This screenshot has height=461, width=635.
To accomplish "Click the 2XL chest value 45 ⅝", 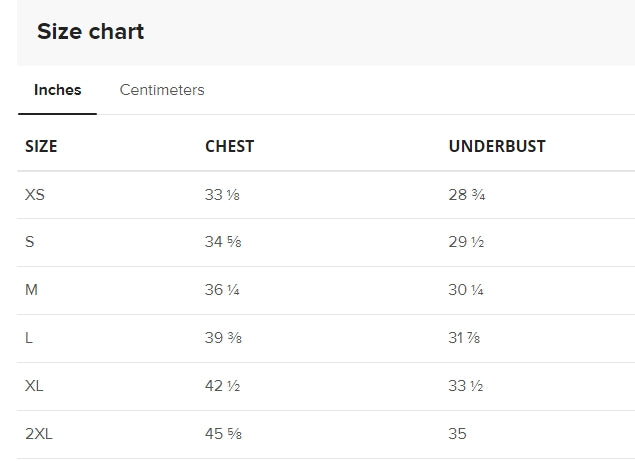I will click(223, 434).
